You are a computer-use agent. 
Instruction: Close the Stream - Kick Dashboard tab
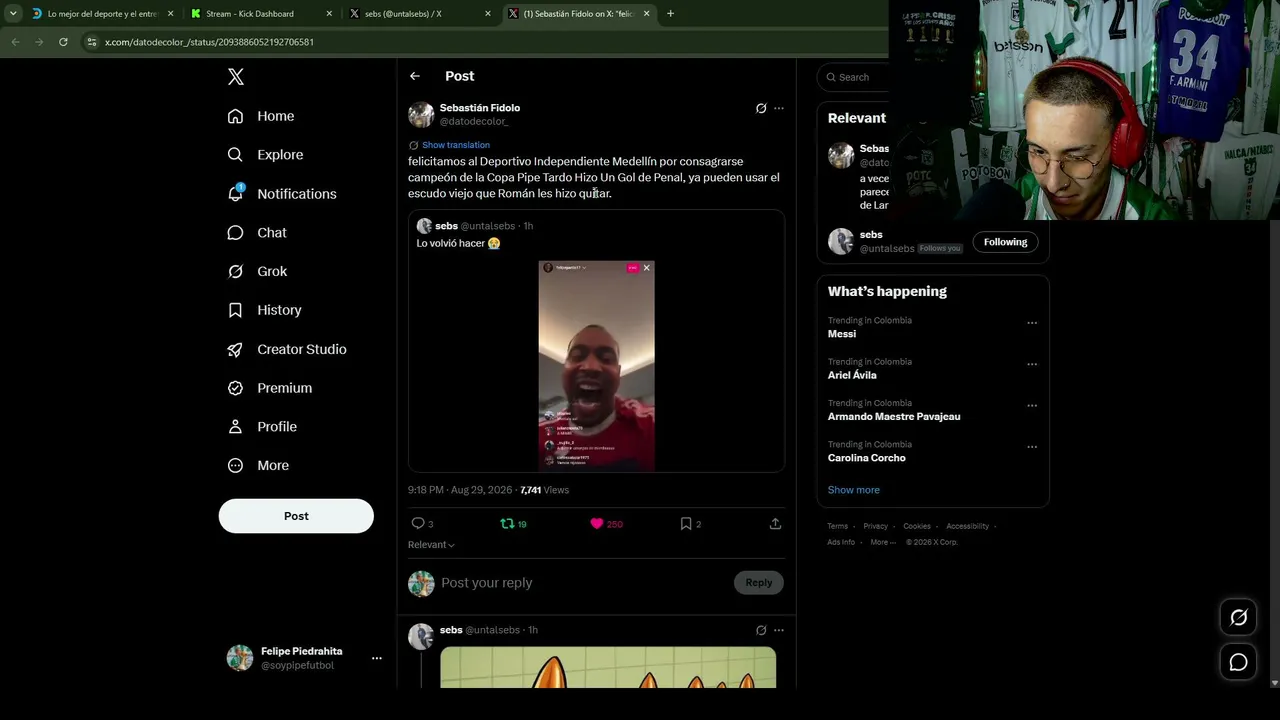pos(329,14)
